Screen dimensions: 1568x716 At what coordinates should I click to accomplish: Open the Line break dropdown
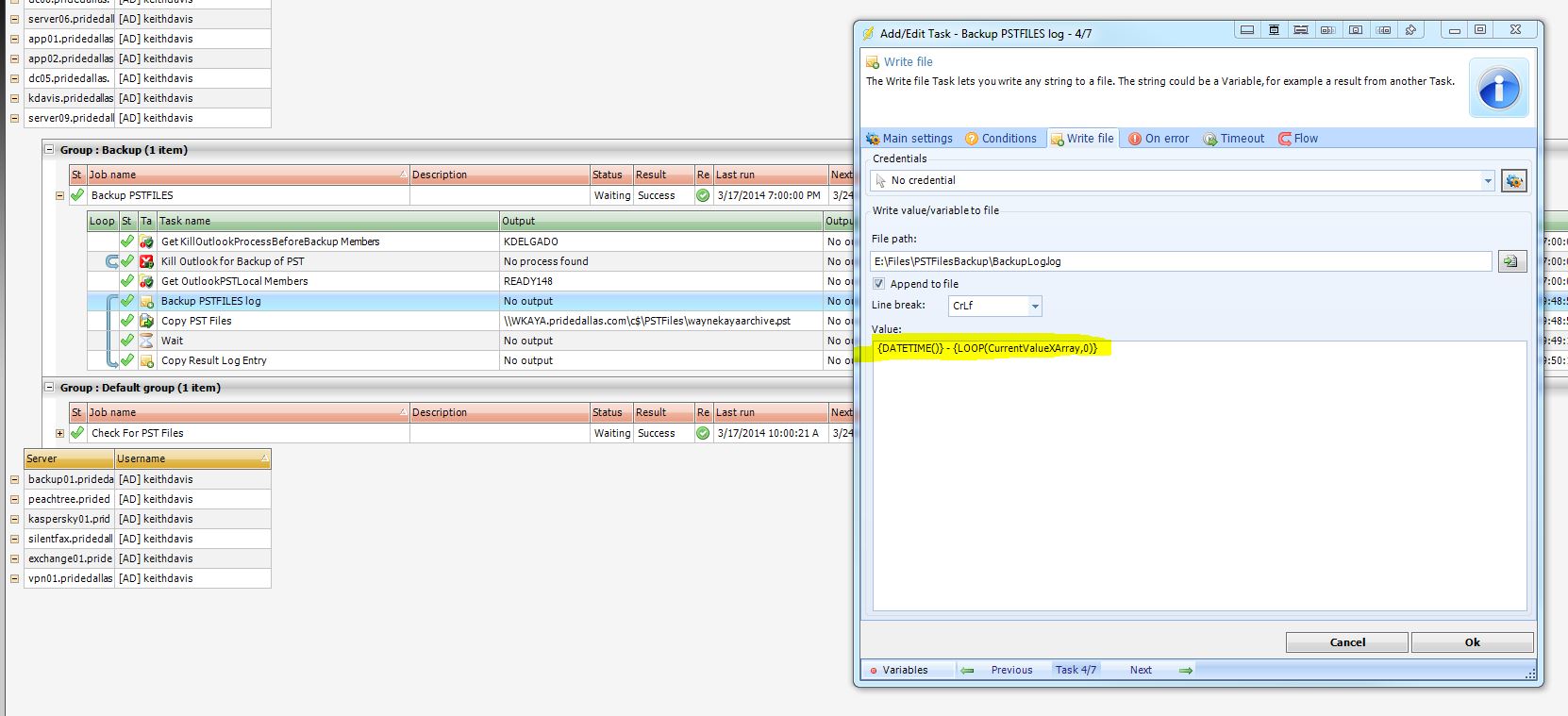(1035, 306)
